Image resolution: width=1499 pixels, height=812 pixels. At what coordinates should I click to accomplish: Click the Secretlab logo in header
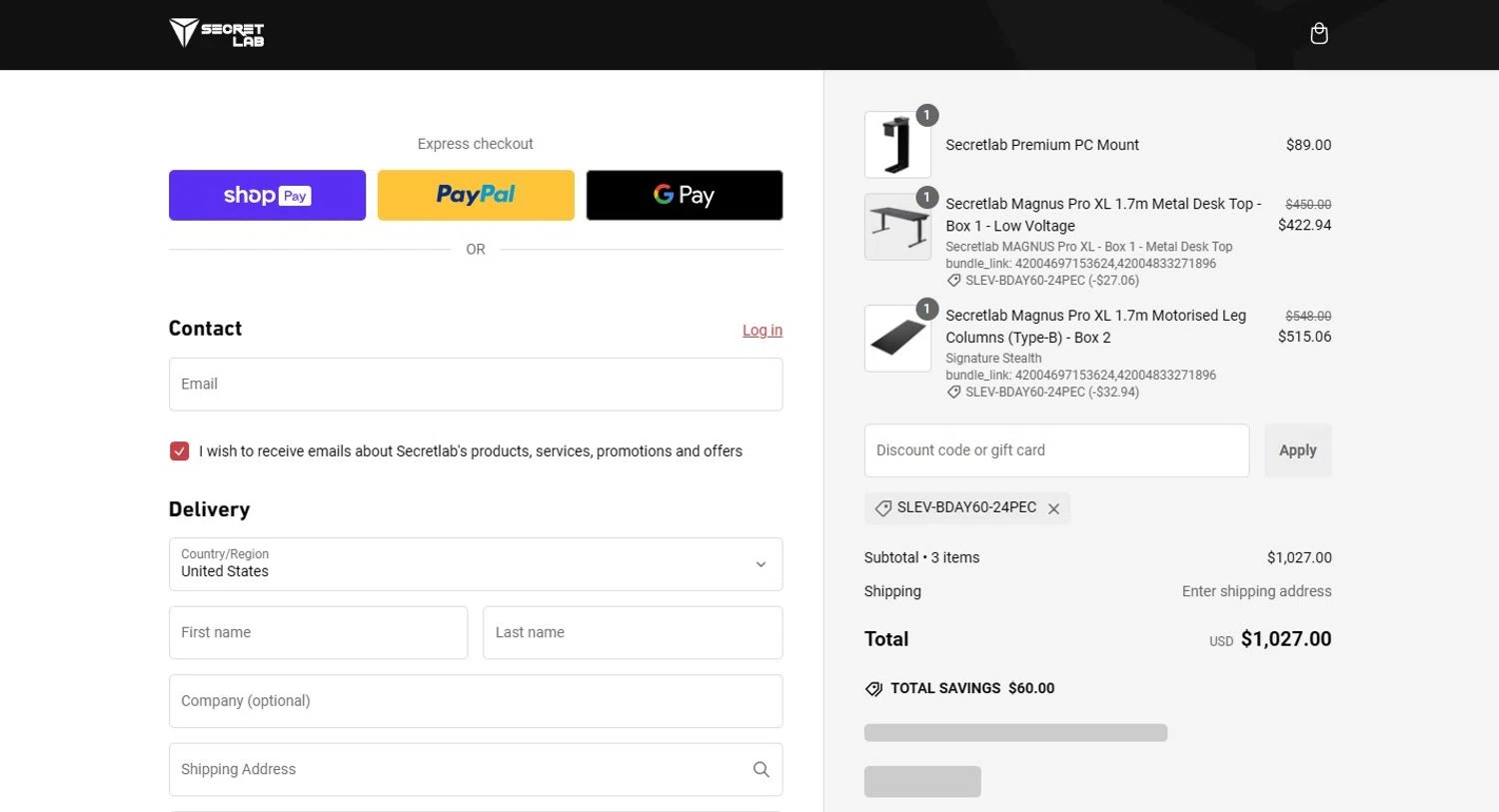pyautogui.click(x=217, y=33)
